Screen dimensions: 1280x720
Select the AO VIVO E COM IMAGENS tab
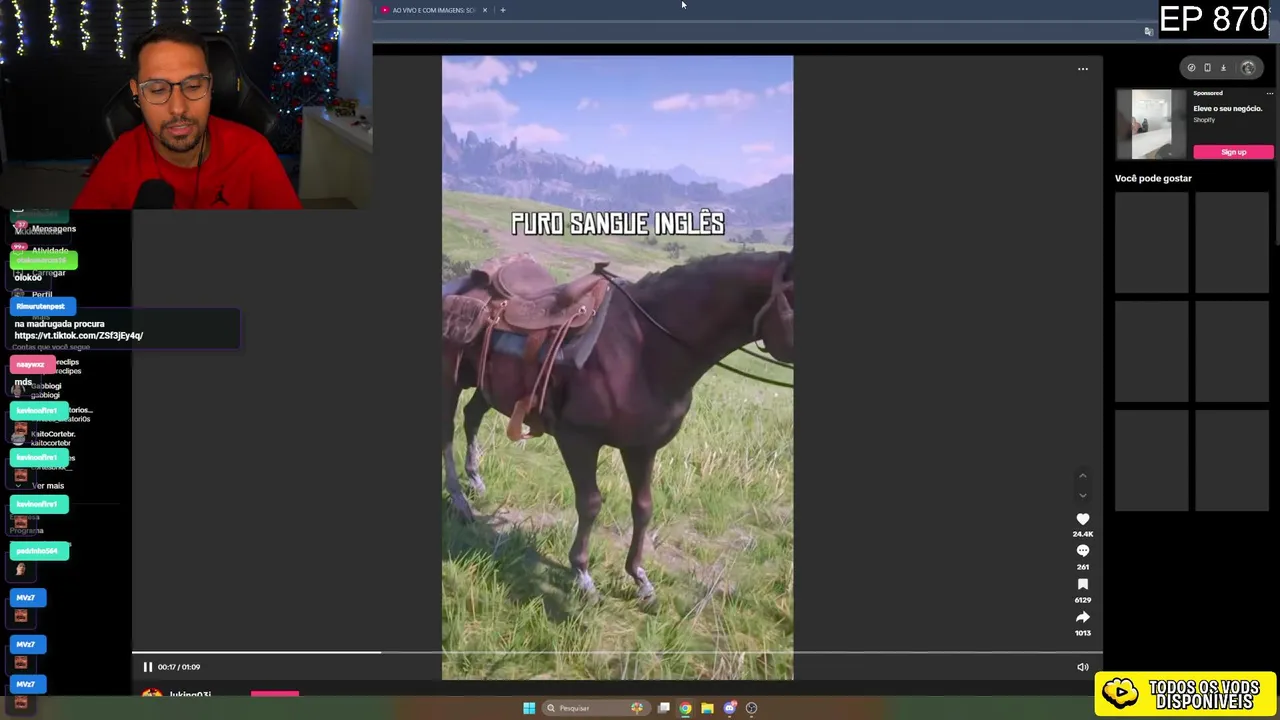pos(433,10)
